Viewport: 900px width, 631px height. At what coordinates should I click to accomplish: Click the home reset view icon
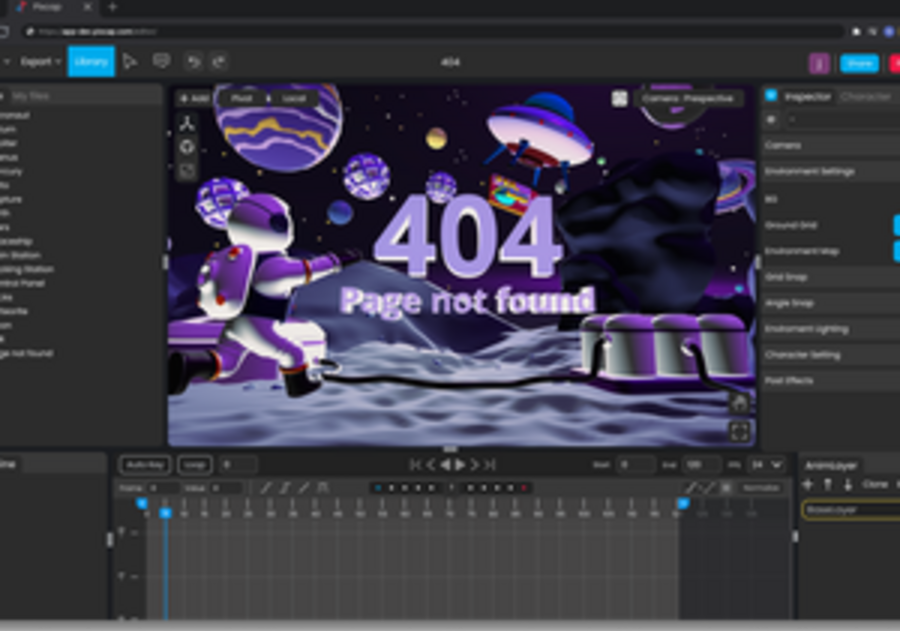pos(739,403)
